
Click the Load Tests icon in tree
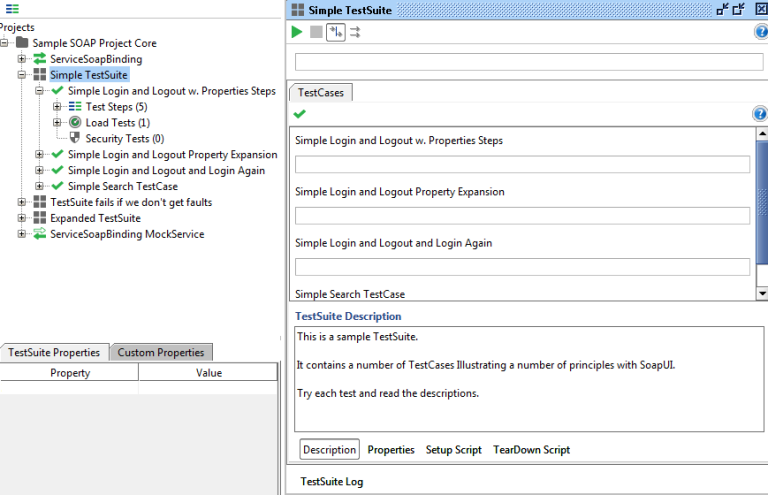75,123
